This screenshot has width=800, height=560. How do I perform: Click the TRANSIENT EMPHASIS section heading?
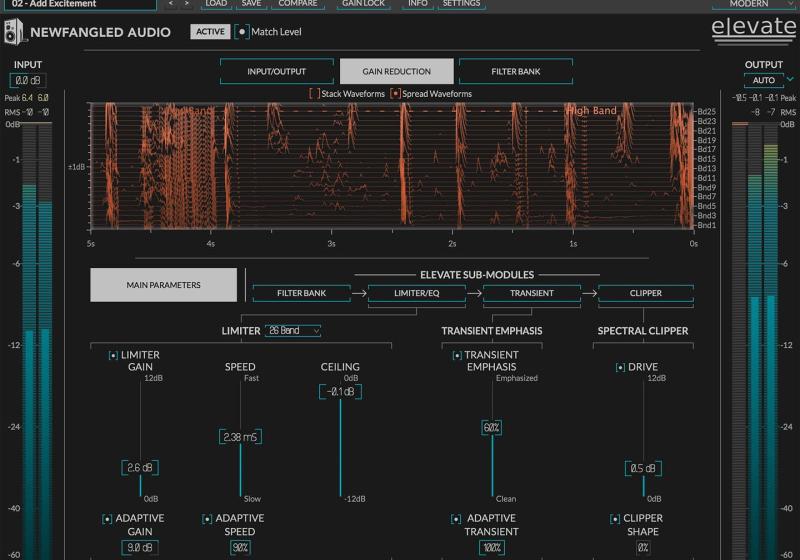492,331
